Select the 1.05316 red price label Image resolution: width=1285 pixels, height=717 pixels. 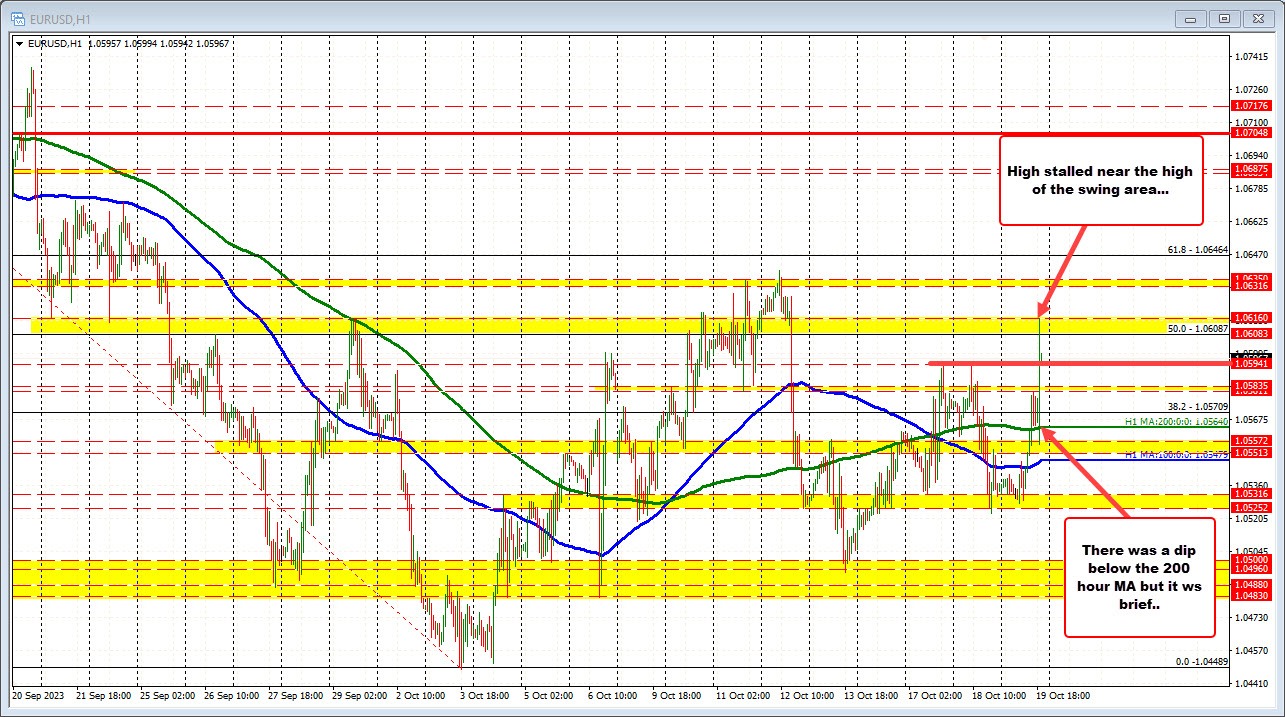[1252, 494]
